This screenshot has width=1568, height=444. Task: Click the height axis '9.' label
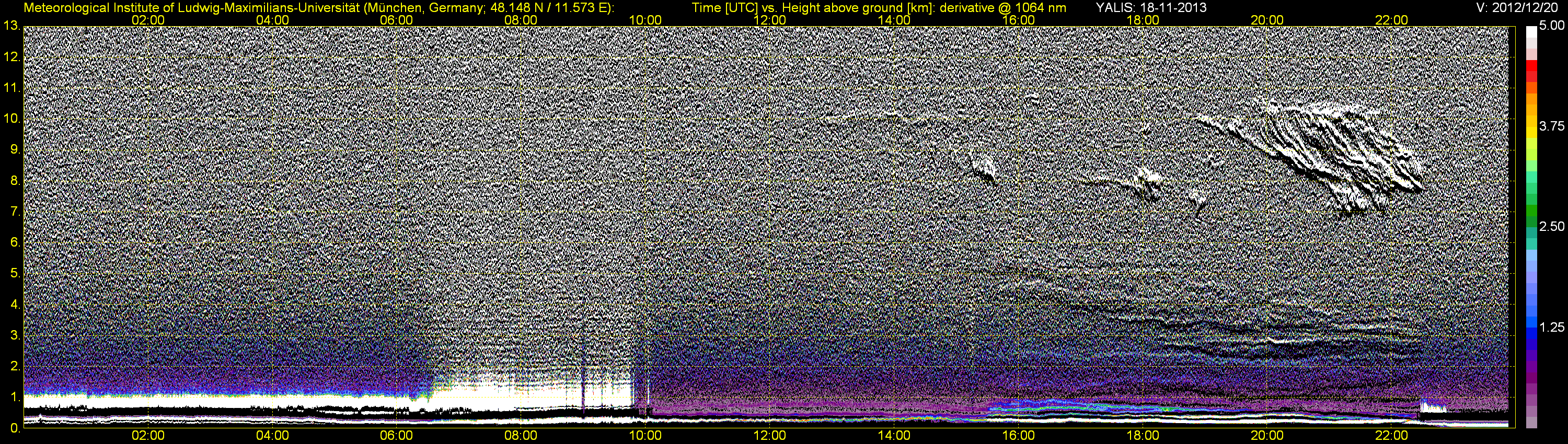pos(15,150)
